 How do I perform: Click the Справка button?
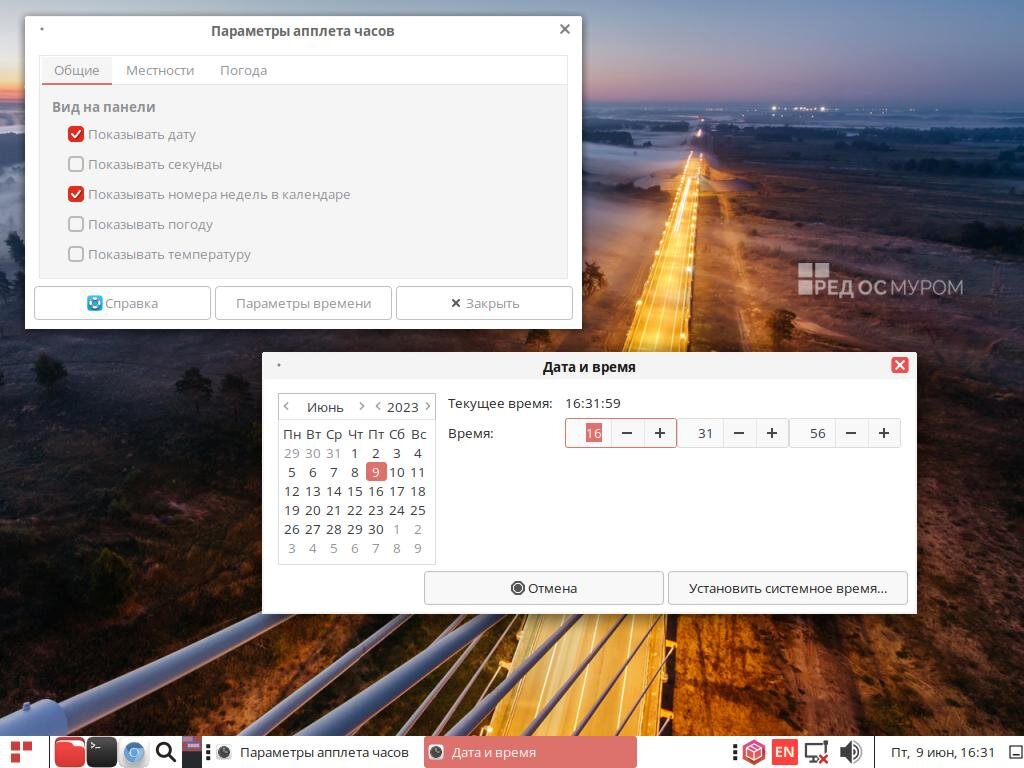point(122,303)
